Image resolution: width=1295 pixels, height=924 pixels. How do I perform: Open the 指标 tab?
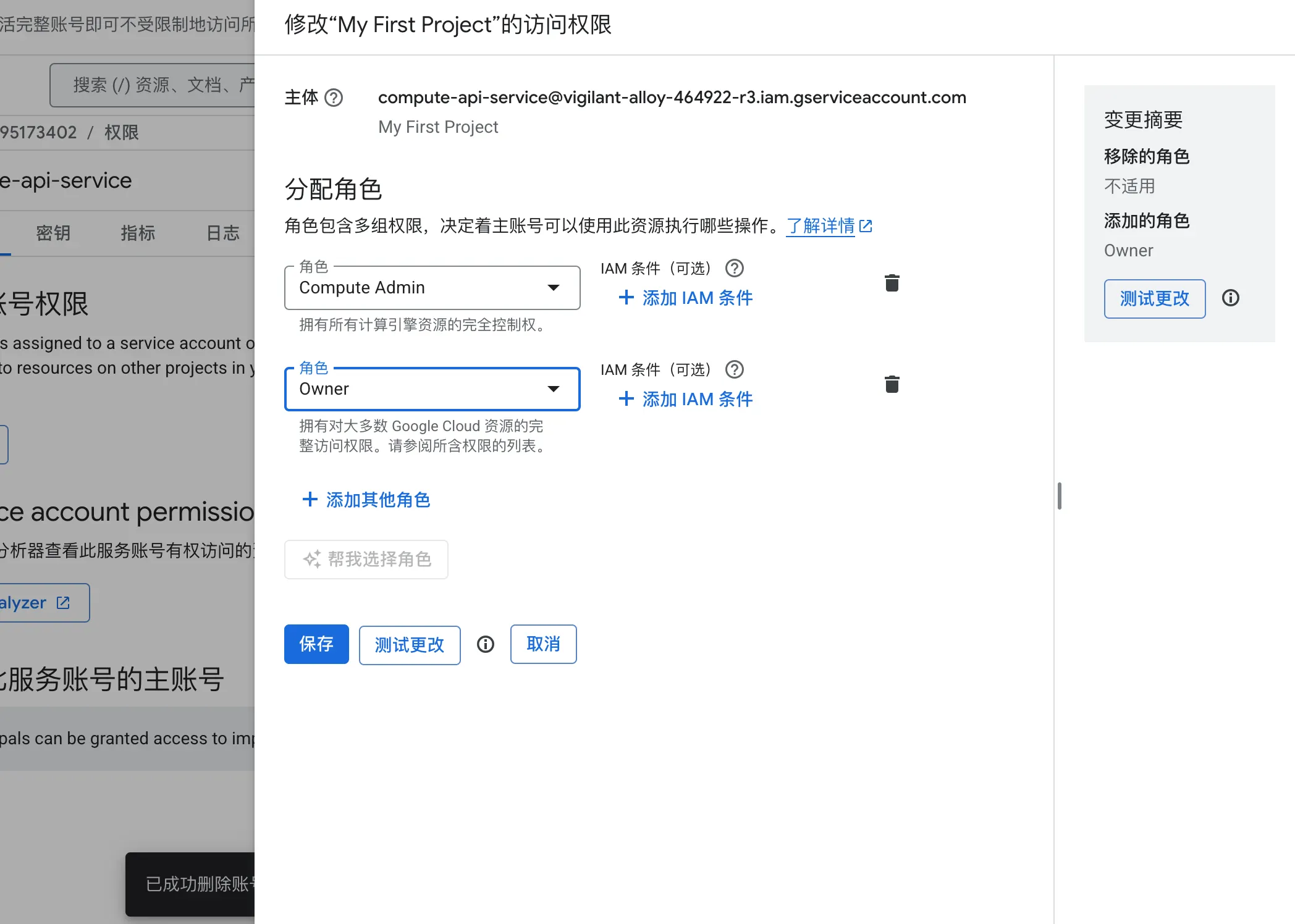pos(138,233)
